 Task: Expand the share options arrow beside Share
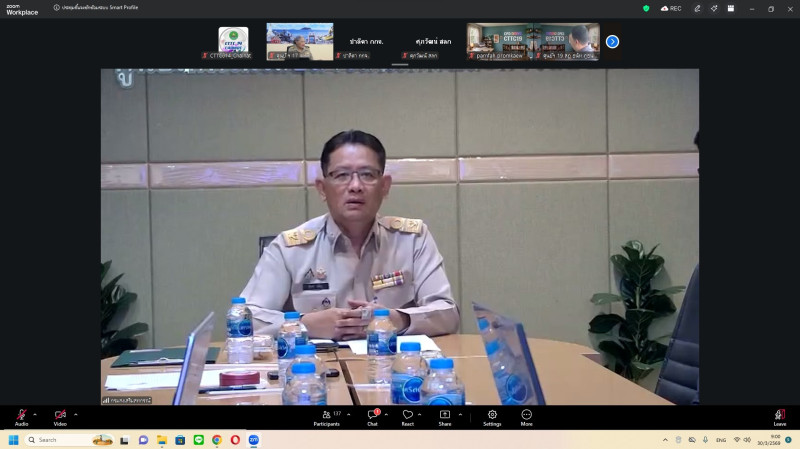point(460,414)
